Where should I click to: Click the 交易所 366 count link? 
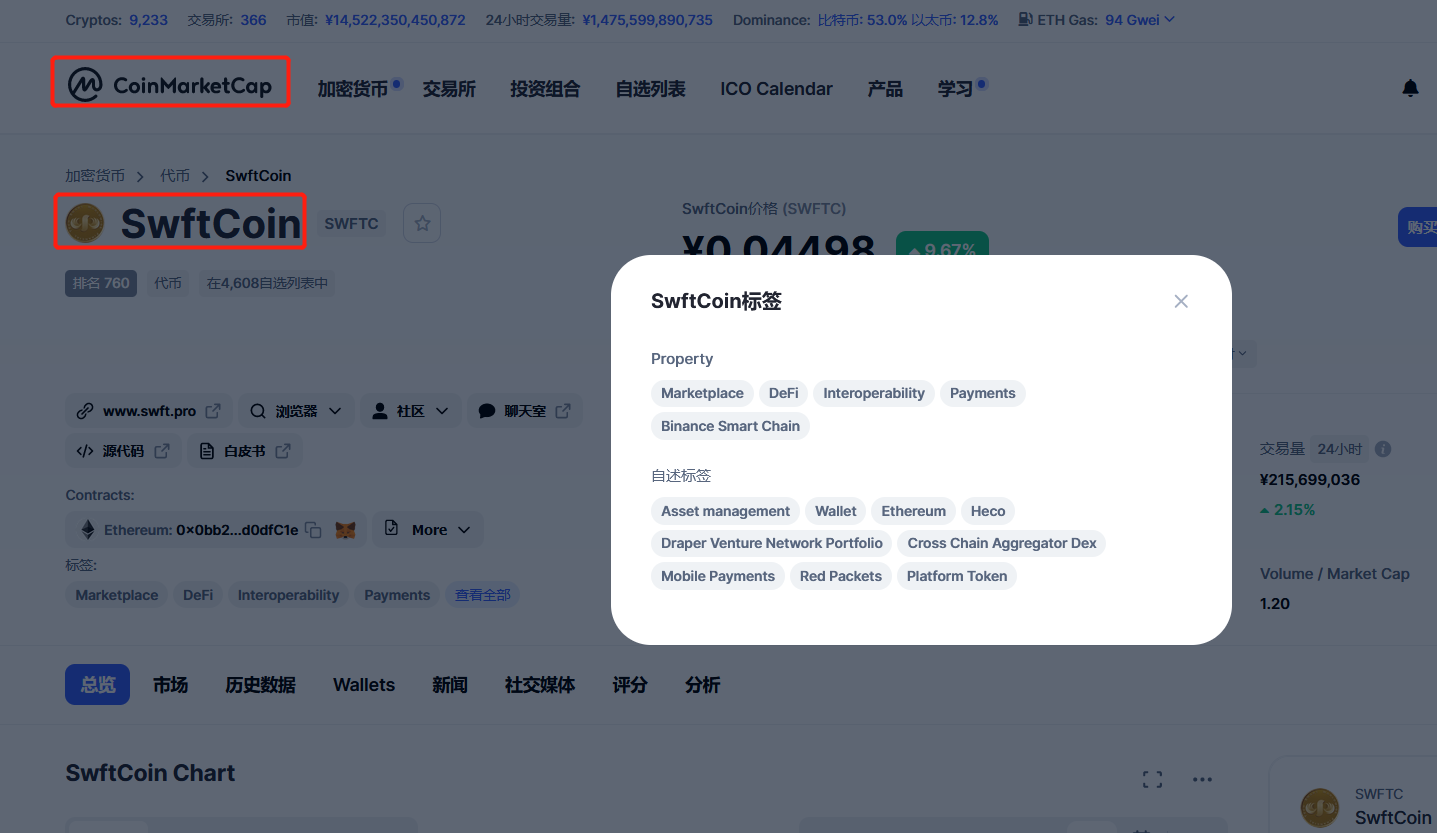click(253, 19)
